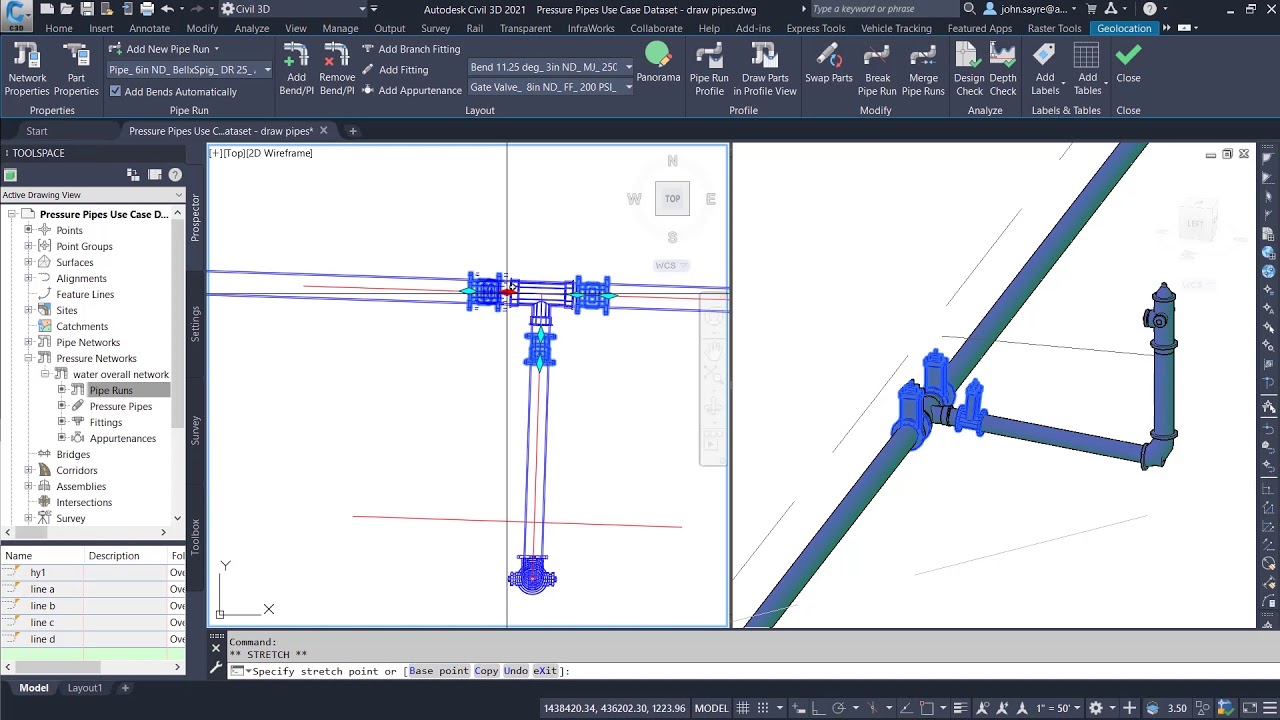Click the New drawing icon
This screenshot has height=720, width=1280.
click(49, 9)
